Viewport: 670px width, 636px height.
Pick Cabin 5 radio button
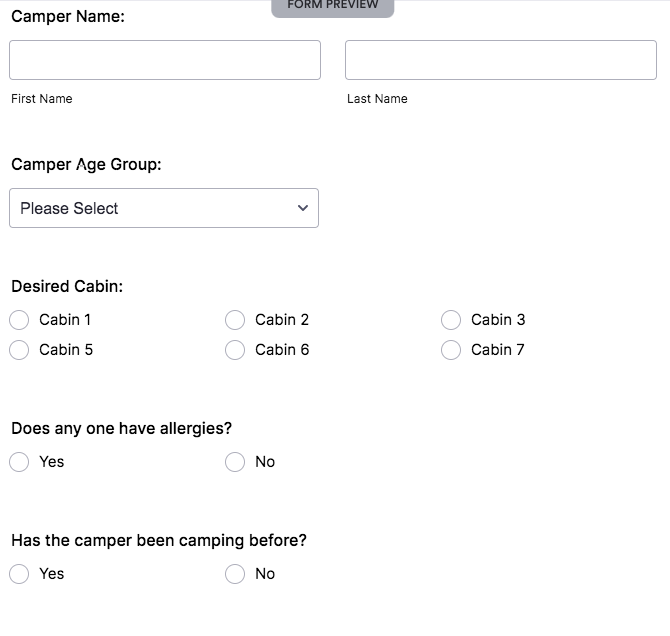(x=19, y=350)
